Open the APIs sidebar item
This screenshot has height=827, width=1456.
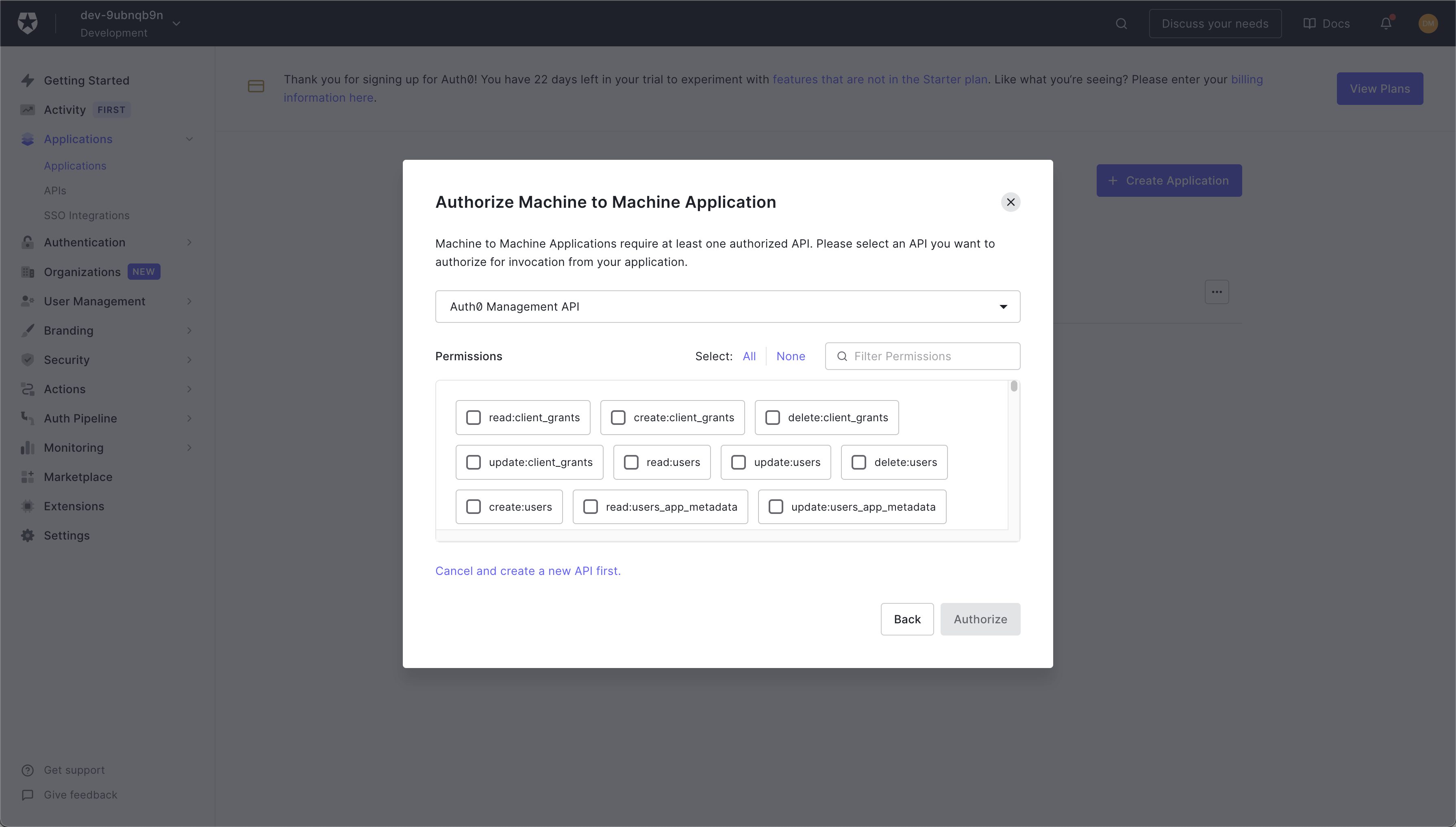tap(55, 190)
